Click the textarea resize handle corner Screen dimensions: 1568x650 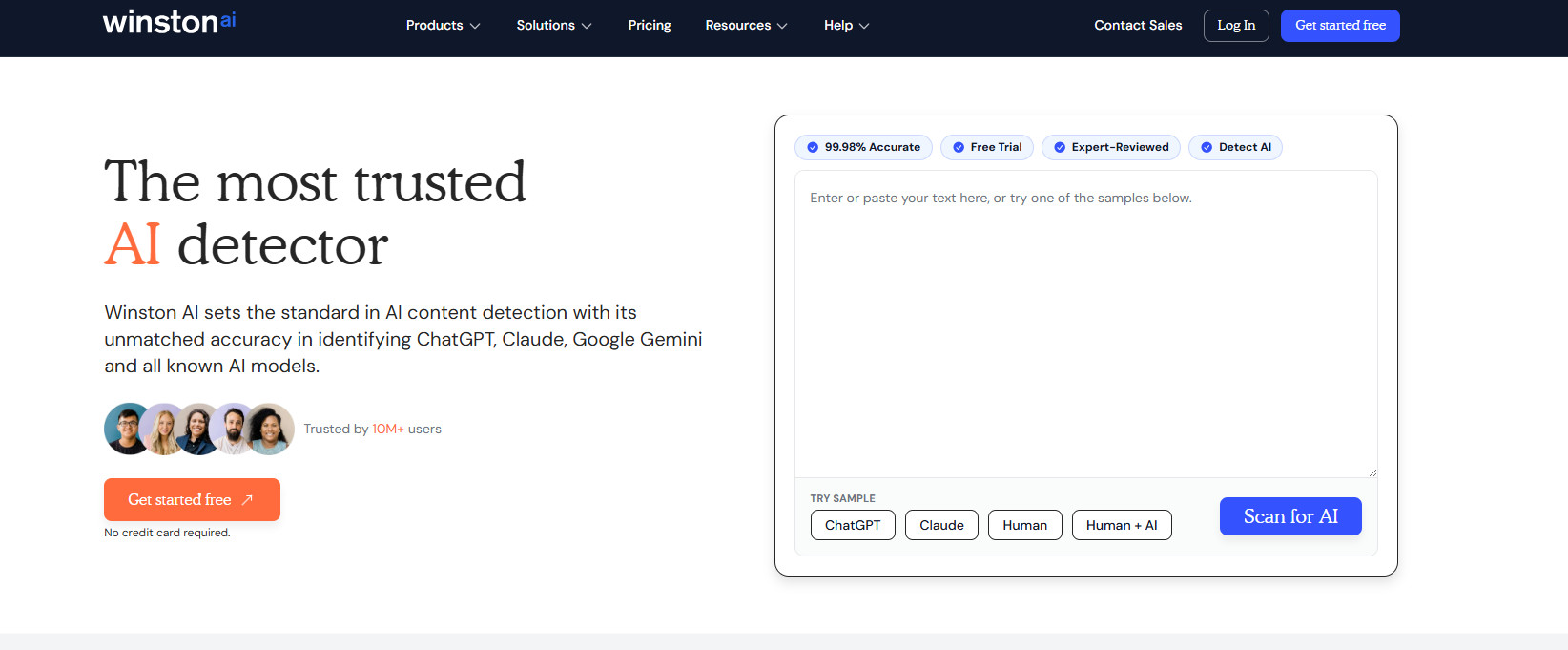[x=1372, y=472]
